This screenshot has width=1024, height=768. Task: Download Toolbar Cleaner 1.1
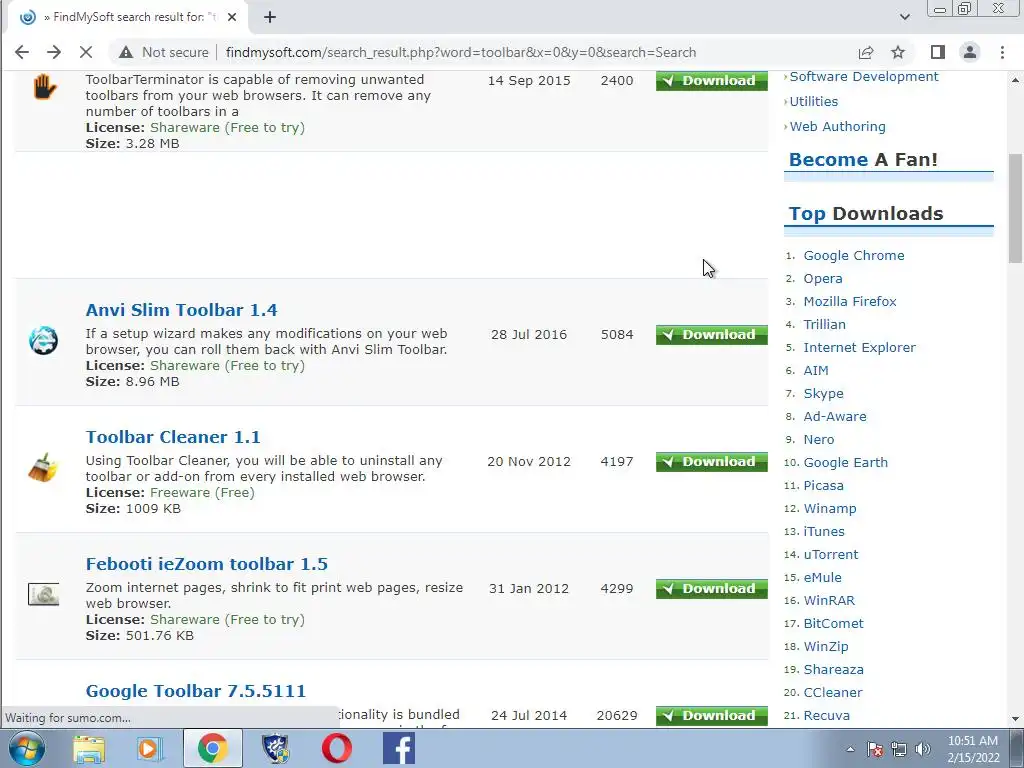tap(712, 462)
